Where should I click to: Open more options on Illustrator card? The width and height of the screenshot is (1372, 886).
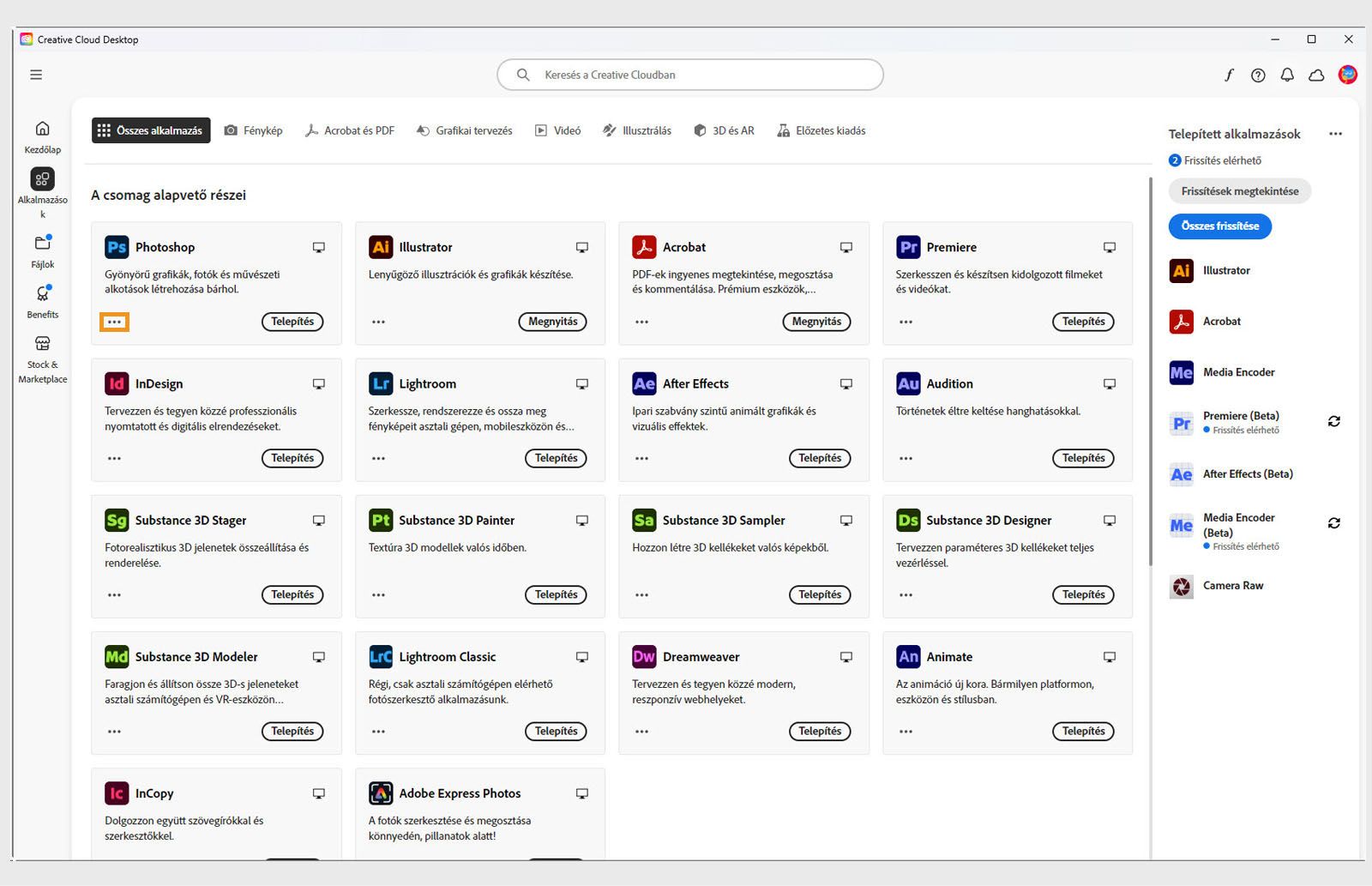tap(378, 322)
